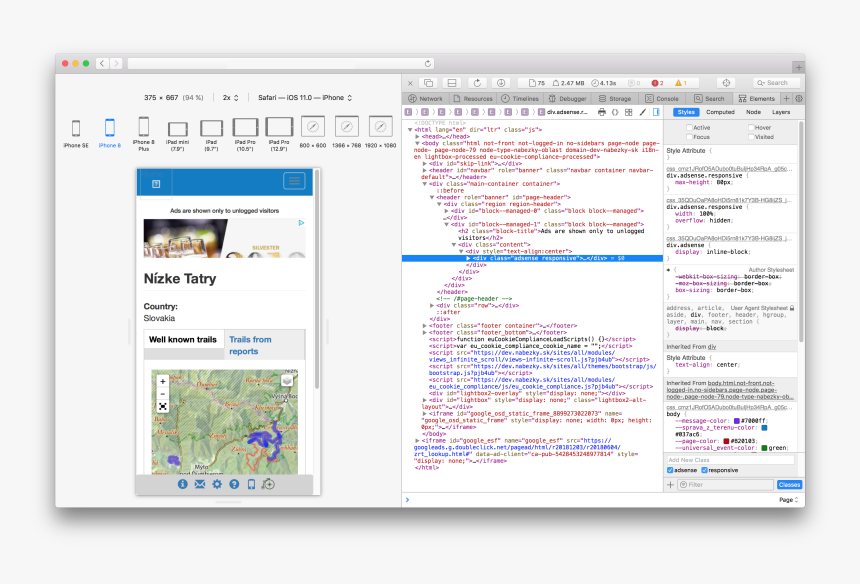860x584 pixels.
Task: Expand the head element in DOM tree
Action: tap(417, 137)
